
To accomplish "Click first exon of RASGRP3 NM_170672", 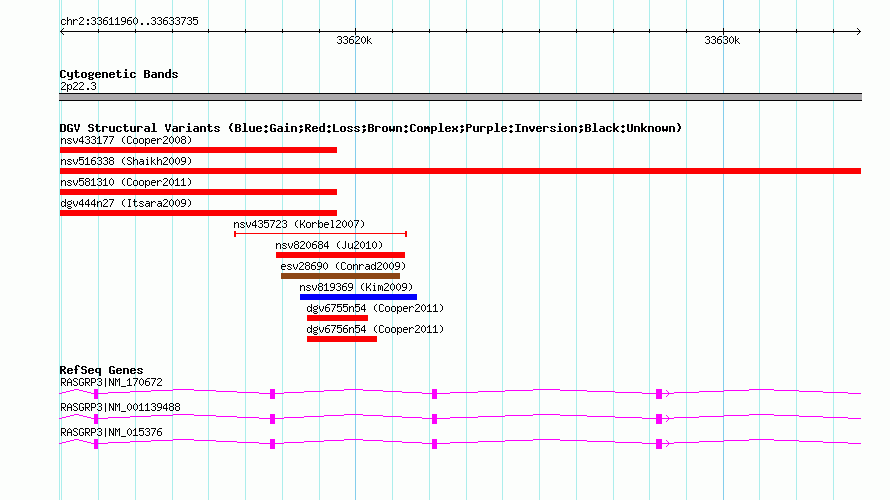I will pyautogui.click(x=96, y=394).
